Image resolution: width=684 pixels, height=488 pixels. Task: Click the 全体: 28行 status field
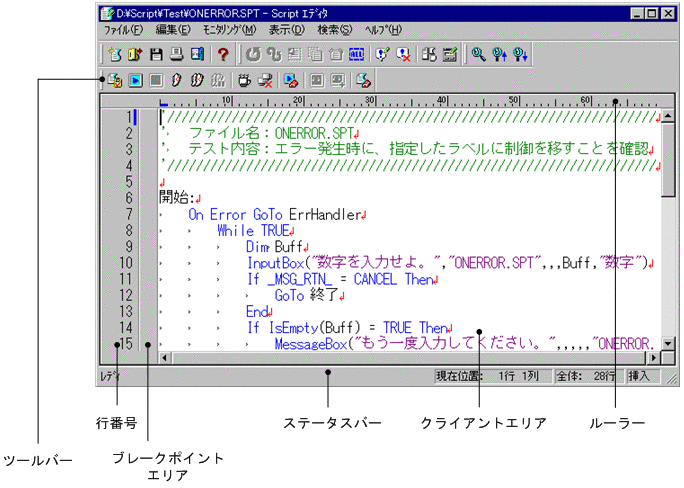589,376
